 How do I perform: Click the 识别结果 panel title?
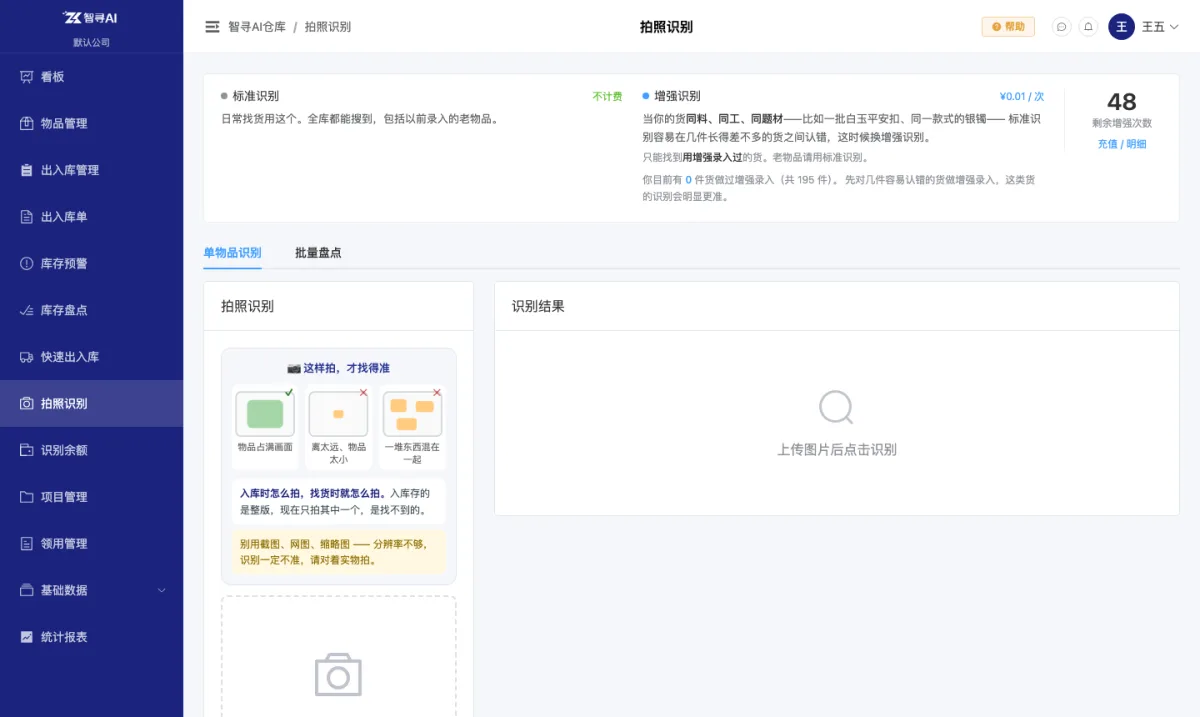[x=538, y=306]
